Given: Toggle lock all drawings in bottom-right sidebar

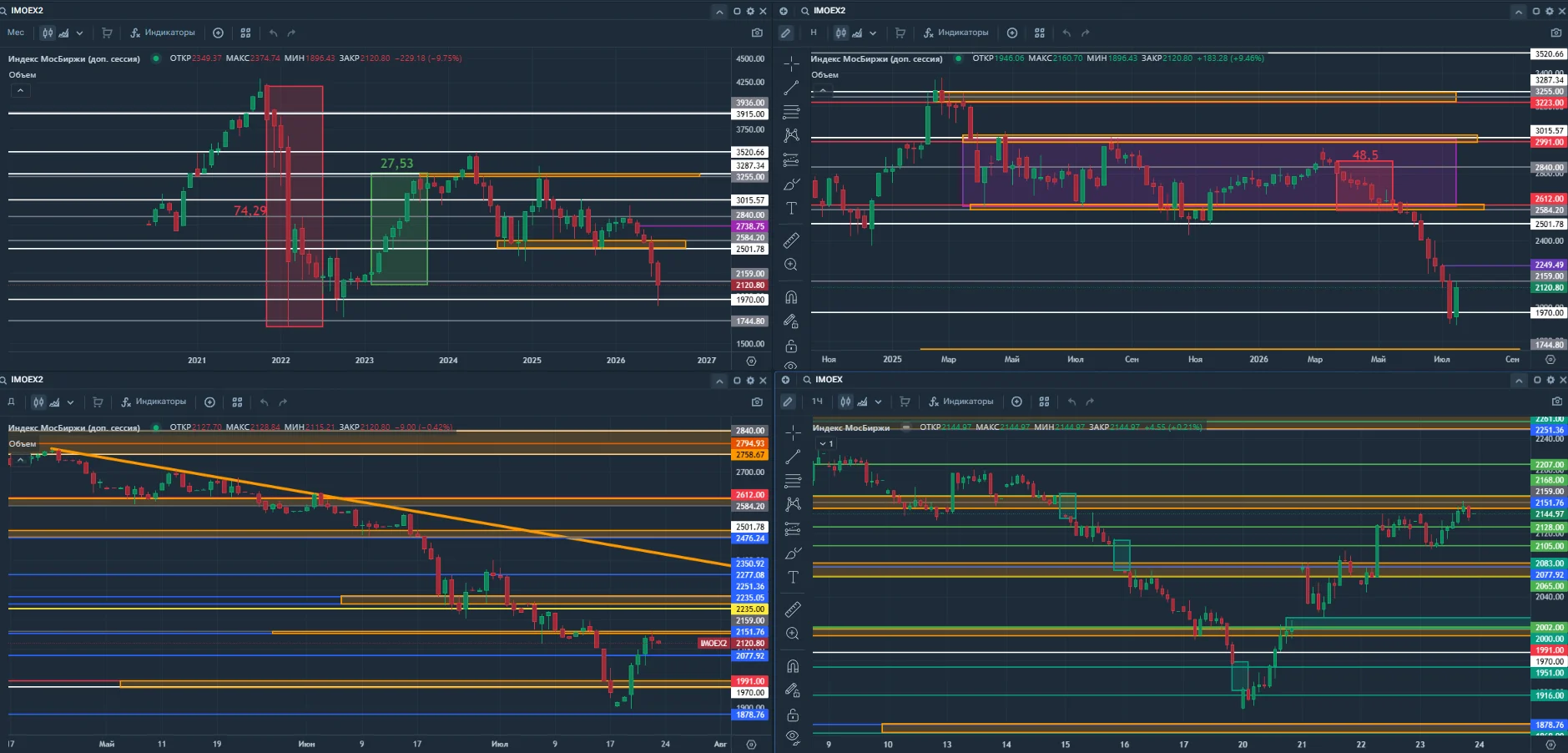Looking at the screenshot, I should point(793,715).
